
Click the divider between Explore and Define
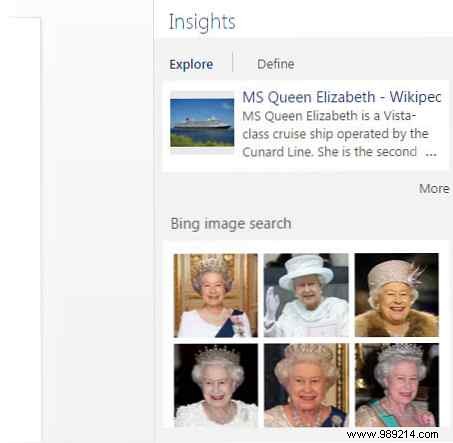(x=233, y=62)
